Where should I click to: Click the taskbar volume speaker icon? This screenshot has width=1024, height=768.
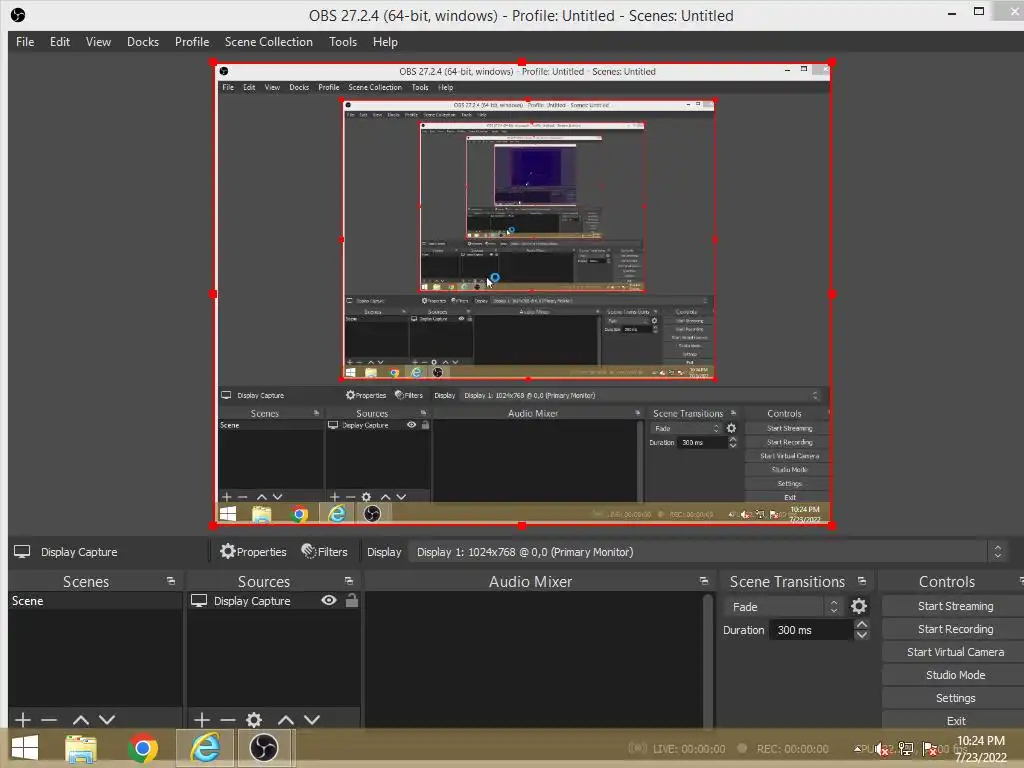point(882,749)
